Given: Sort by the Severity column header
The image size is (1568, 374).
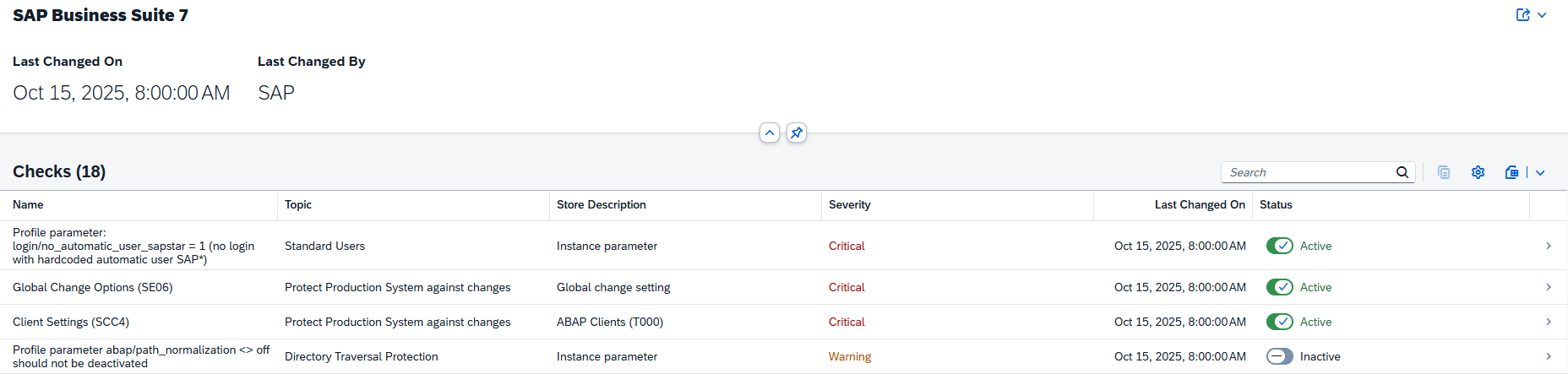Looking at the screenshot, I should [849, 205].
